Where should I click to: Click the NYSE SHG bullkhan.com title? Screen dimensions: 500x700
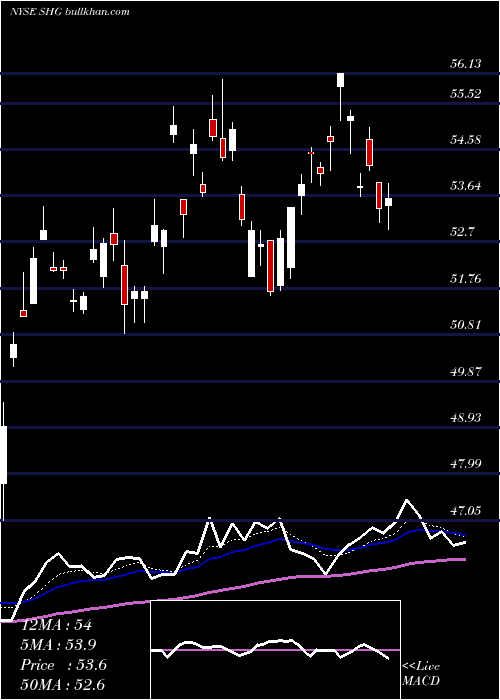(70, 11)
